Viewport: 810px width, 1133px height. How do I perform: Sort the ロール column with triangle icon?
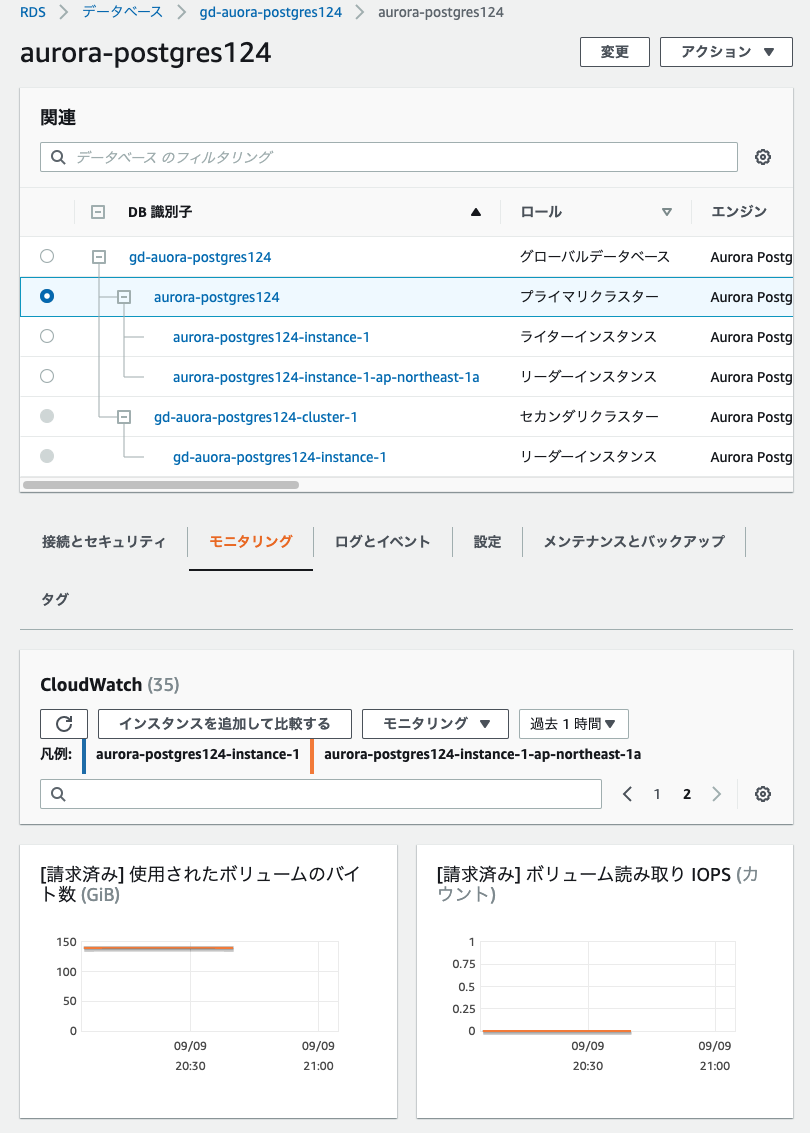(666, 212)
